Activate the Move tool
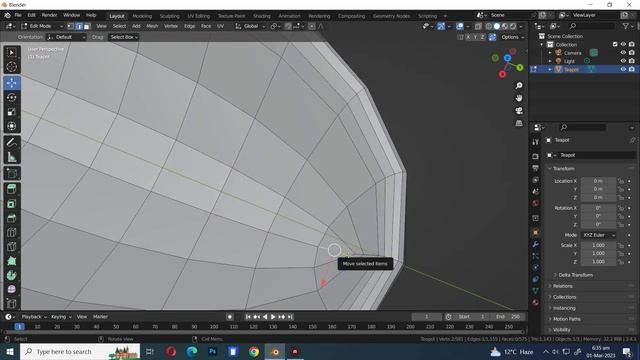 pos(11,83)
